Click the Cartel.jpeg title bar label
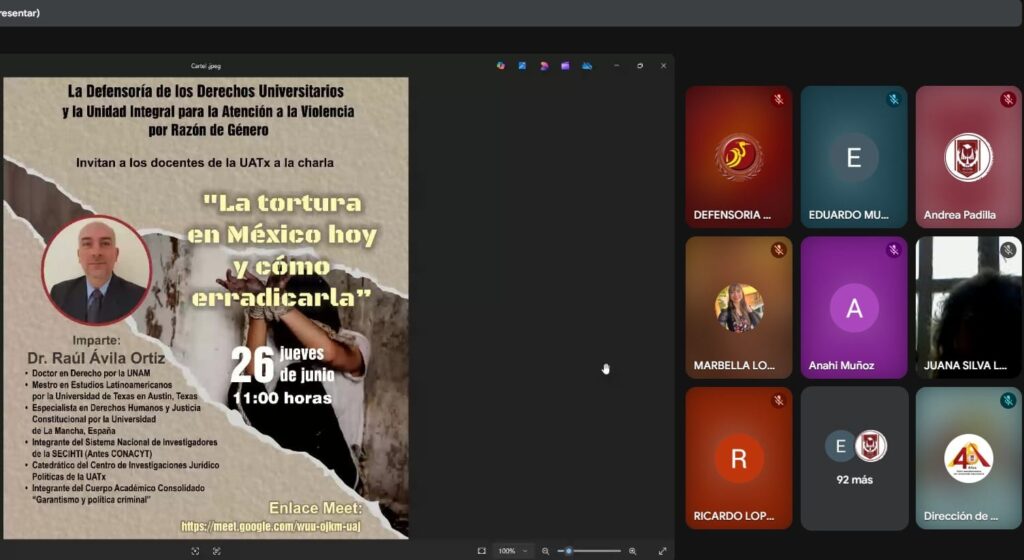1024x560 pixels. click(x=205, y=66)
